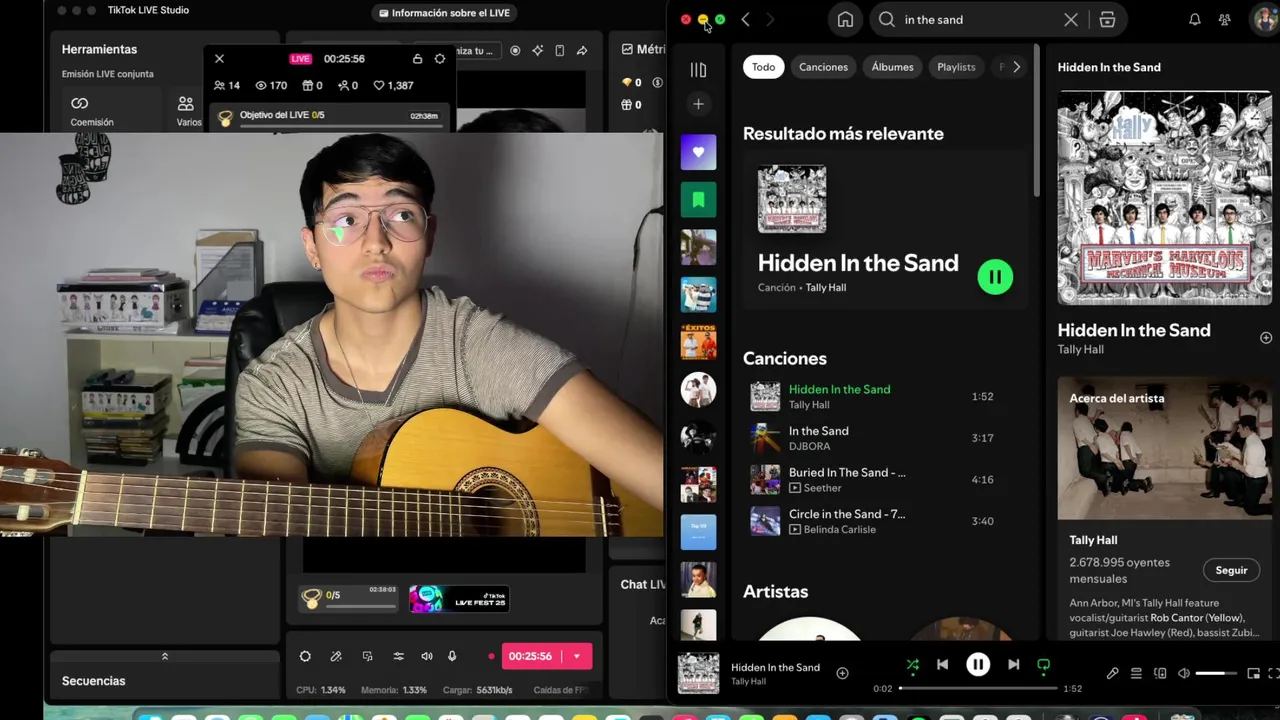Viewport: 1280px width, 720px height.
Task: Open Spotify notifications bell
Action: (1194, 20)
